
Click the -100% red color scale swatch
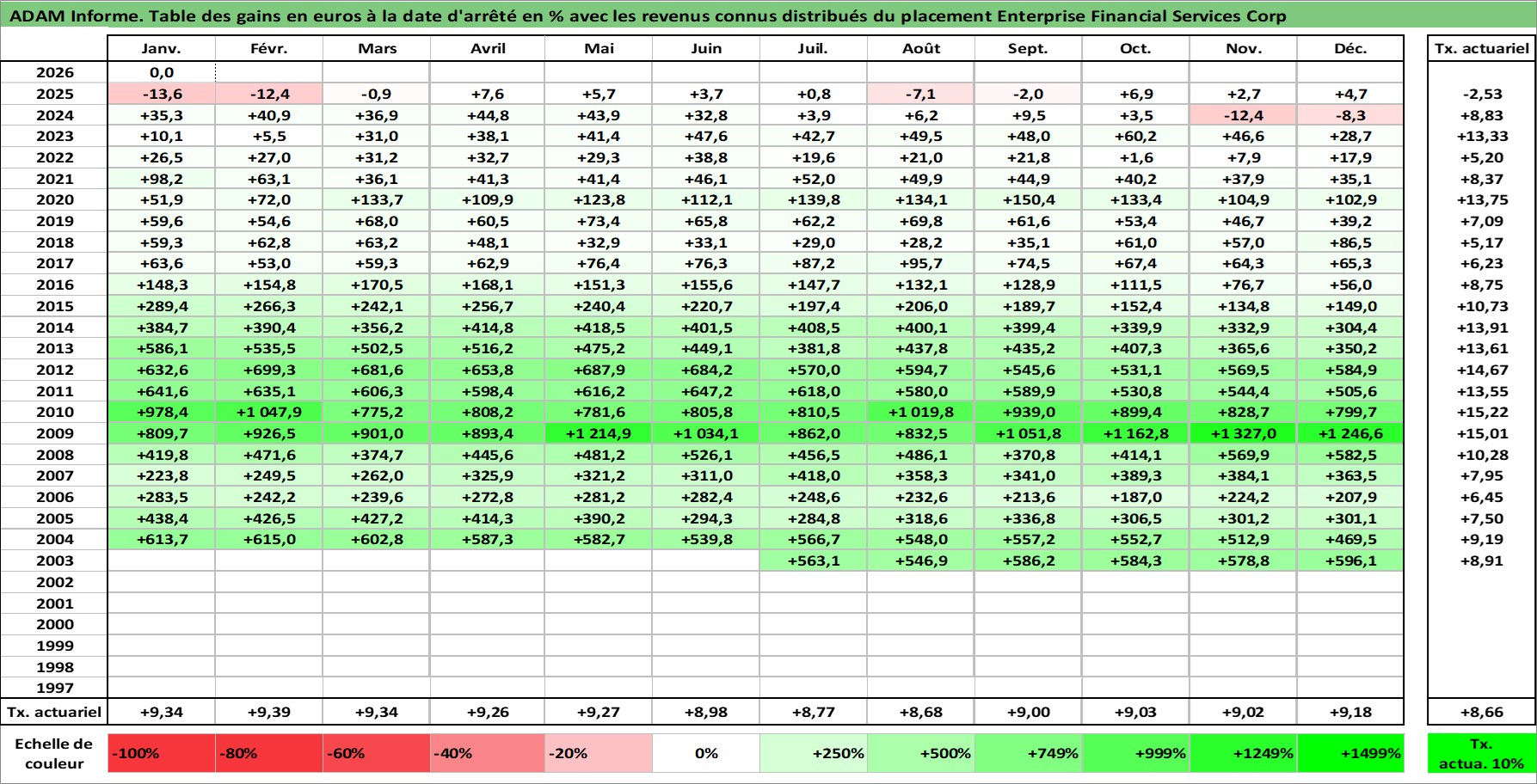[x=162, y=753]
